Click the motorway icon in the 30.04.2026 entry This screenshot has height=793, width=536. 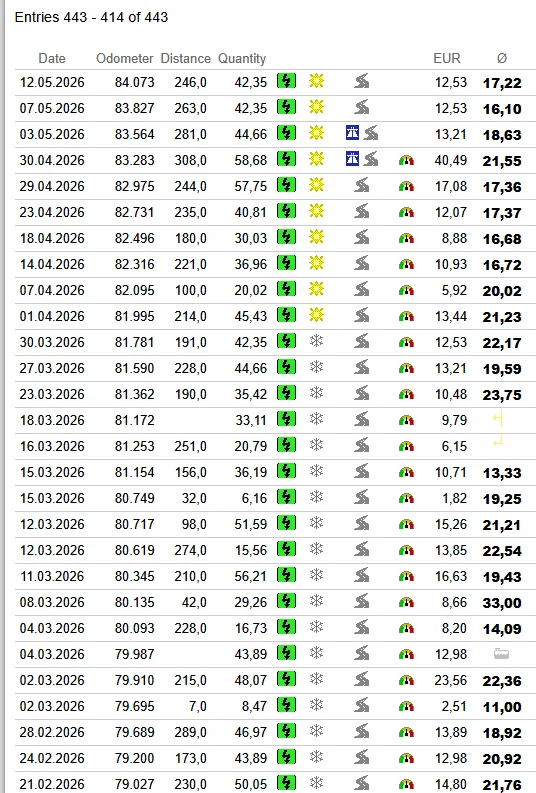click(352, 159)
